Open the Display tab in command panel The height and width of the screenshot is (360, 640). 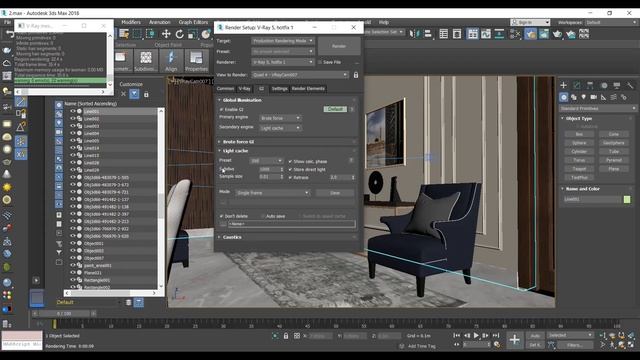click(617, 85)
